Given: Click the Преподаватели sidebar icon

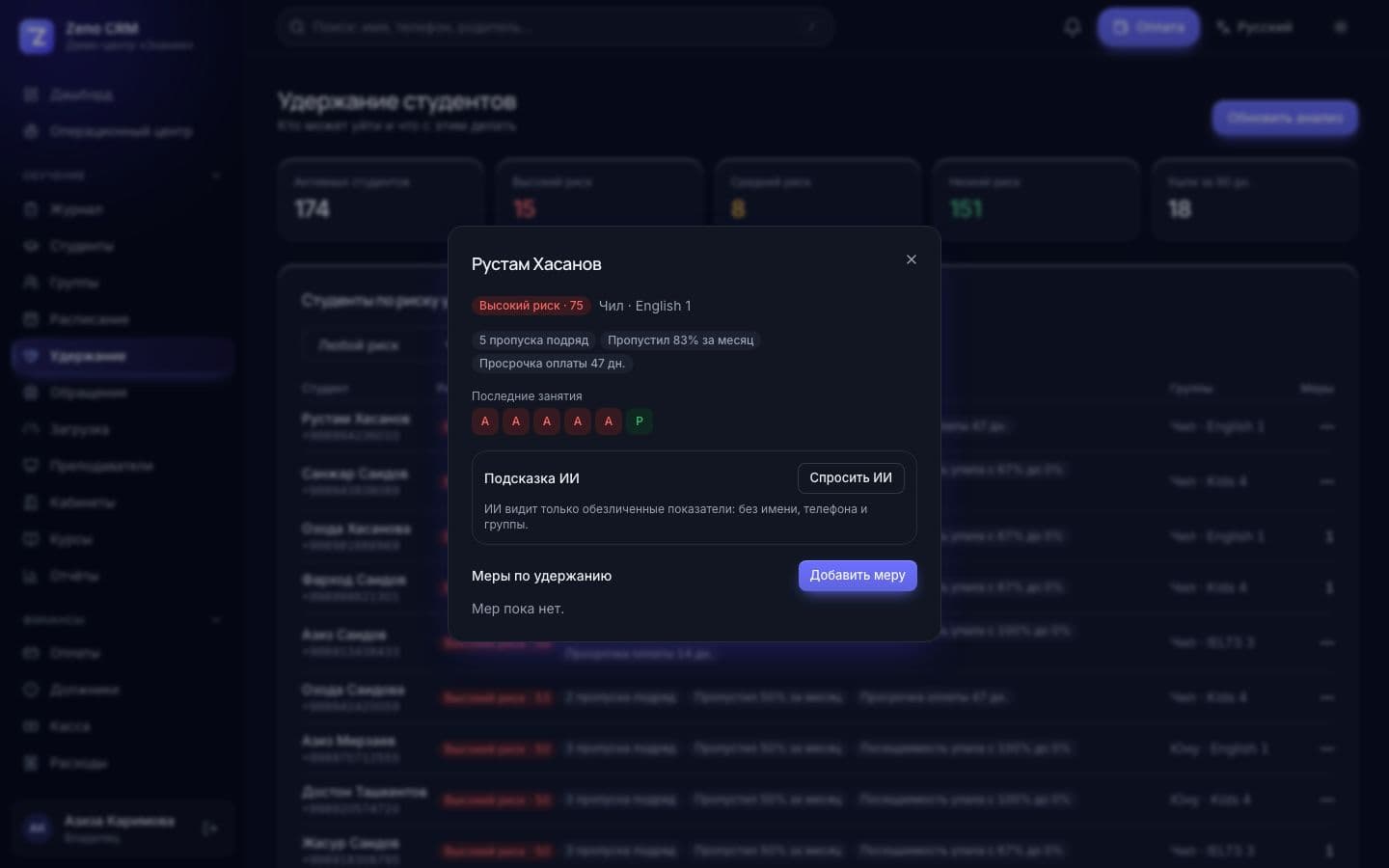Looking at the screenshot, I should point(31,466).
